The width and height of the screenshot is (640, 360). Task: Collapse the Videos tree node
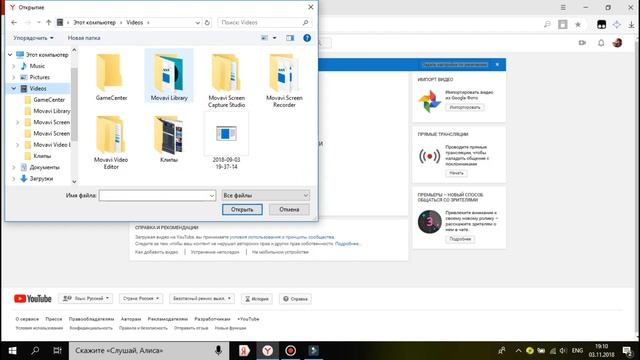(14, 89)
